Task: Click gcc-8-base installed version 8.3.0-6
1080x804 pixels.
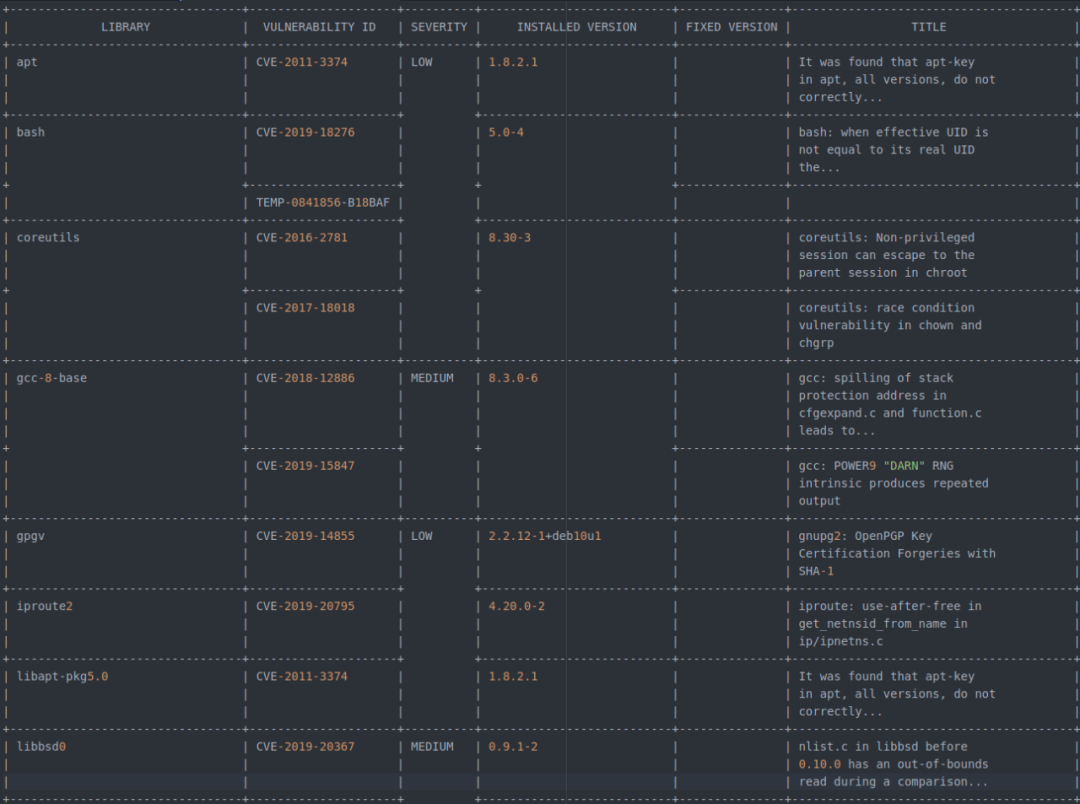Action: pyautogui.click(x=513, y=378)
